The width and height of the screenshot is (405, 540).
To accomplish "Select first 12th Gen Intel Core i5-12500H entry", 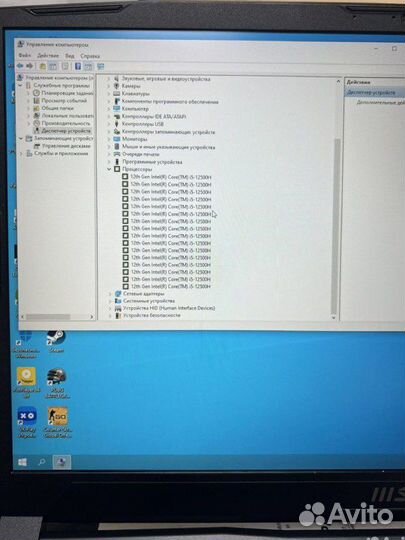I will pos(171,177).
